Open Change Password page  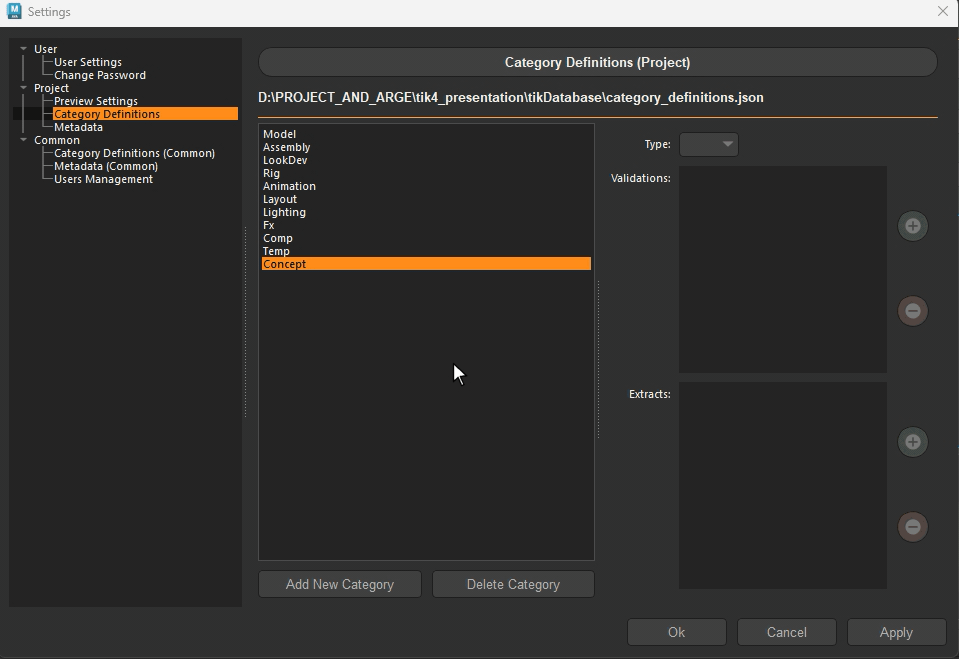tap(100, 75)
